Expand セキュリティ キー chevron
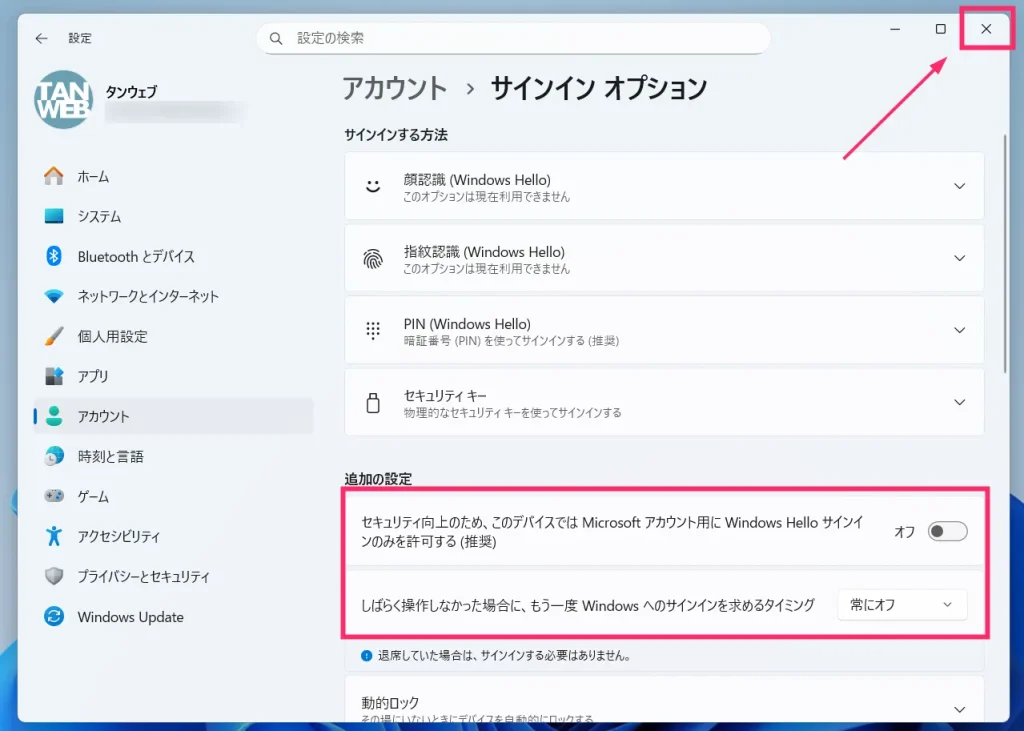This screenshot has height=731, width=1024. point(959,402)
